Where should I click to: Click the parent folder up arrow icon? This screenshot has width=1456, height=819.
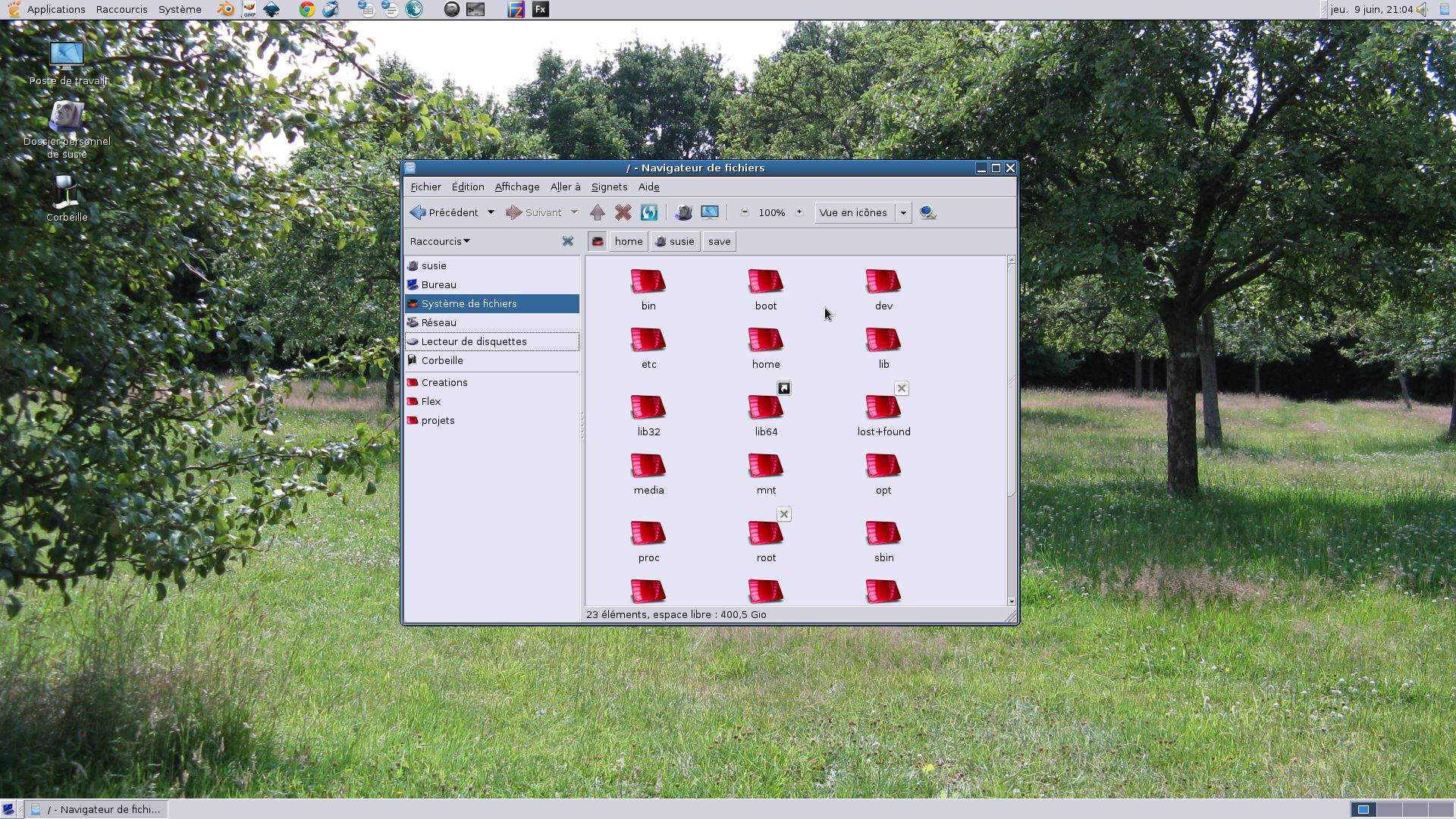[x=598, y=213]
